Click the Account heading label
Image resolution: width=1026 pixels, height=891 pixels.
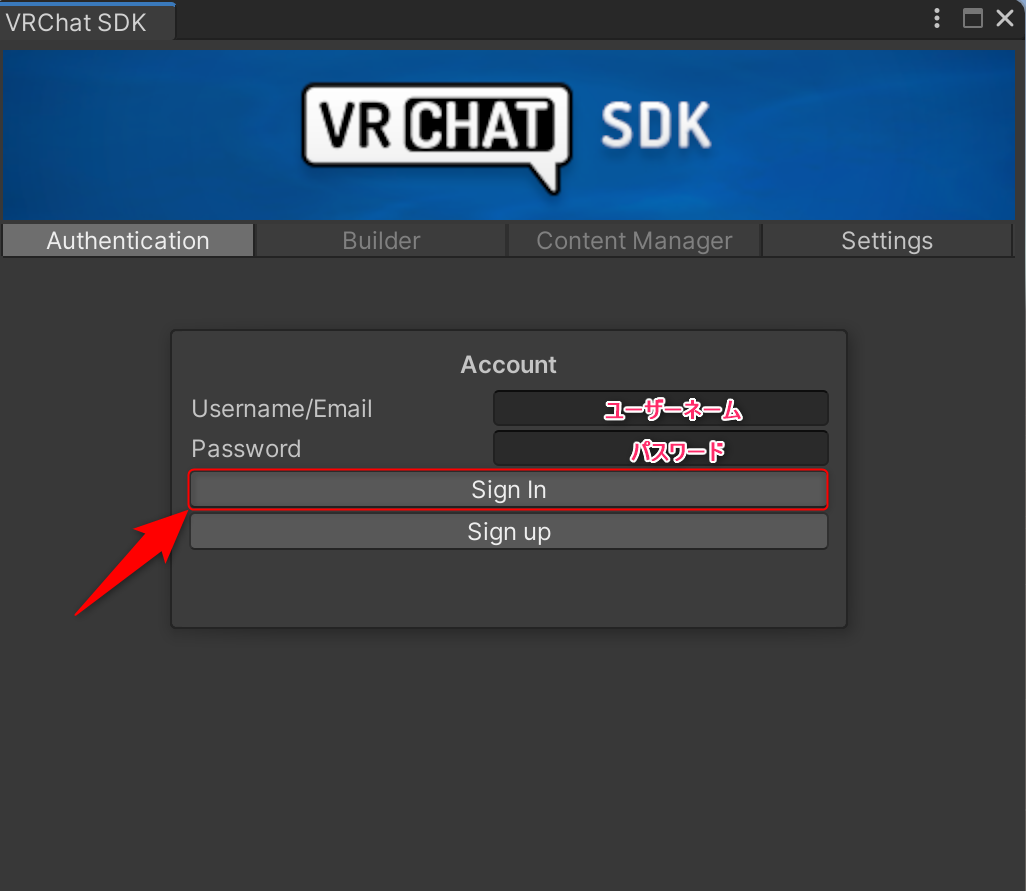coord(508,364)
